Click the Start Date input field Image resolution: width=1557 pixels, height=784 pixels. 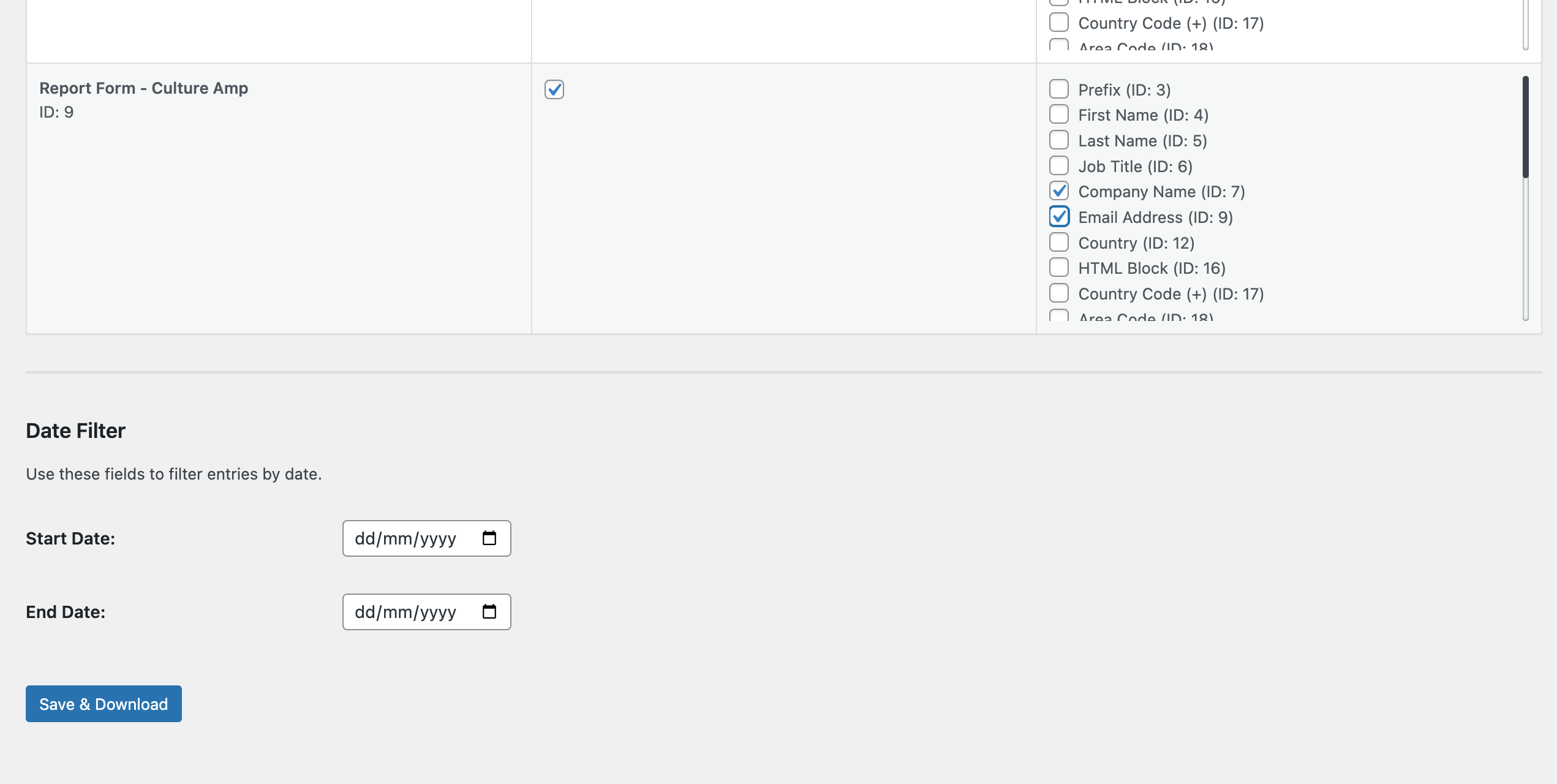pos(427,538)
